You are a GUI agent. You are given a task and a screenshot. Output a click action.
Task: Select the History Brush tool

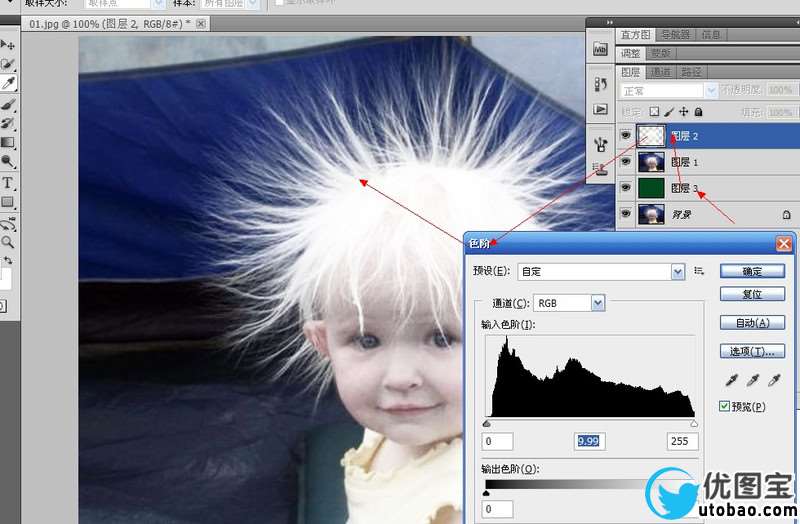(x=7, y=123)
